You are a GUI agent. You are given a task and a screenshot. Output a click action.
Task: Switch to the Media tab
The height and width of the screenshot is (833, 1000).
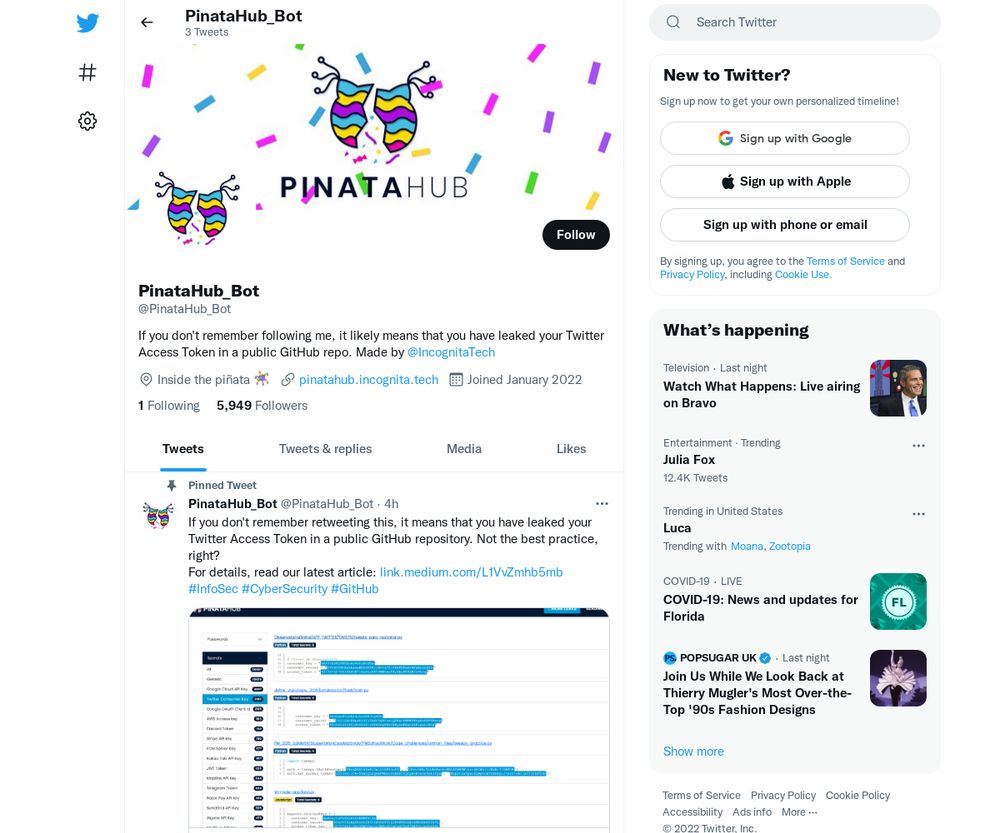click(x=464, y=449)
